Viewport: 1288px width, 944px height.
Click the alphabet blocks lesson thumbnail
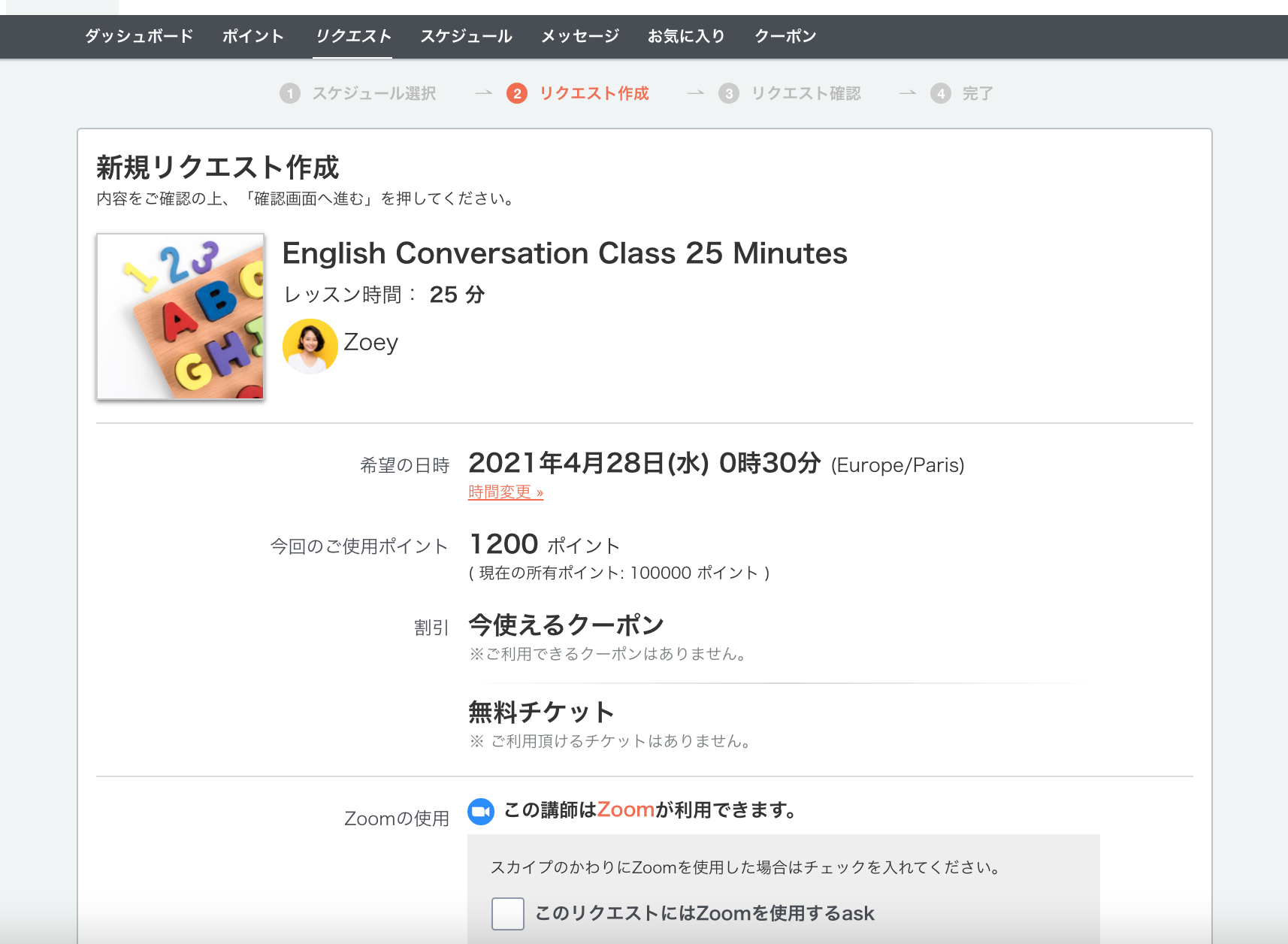180,316
